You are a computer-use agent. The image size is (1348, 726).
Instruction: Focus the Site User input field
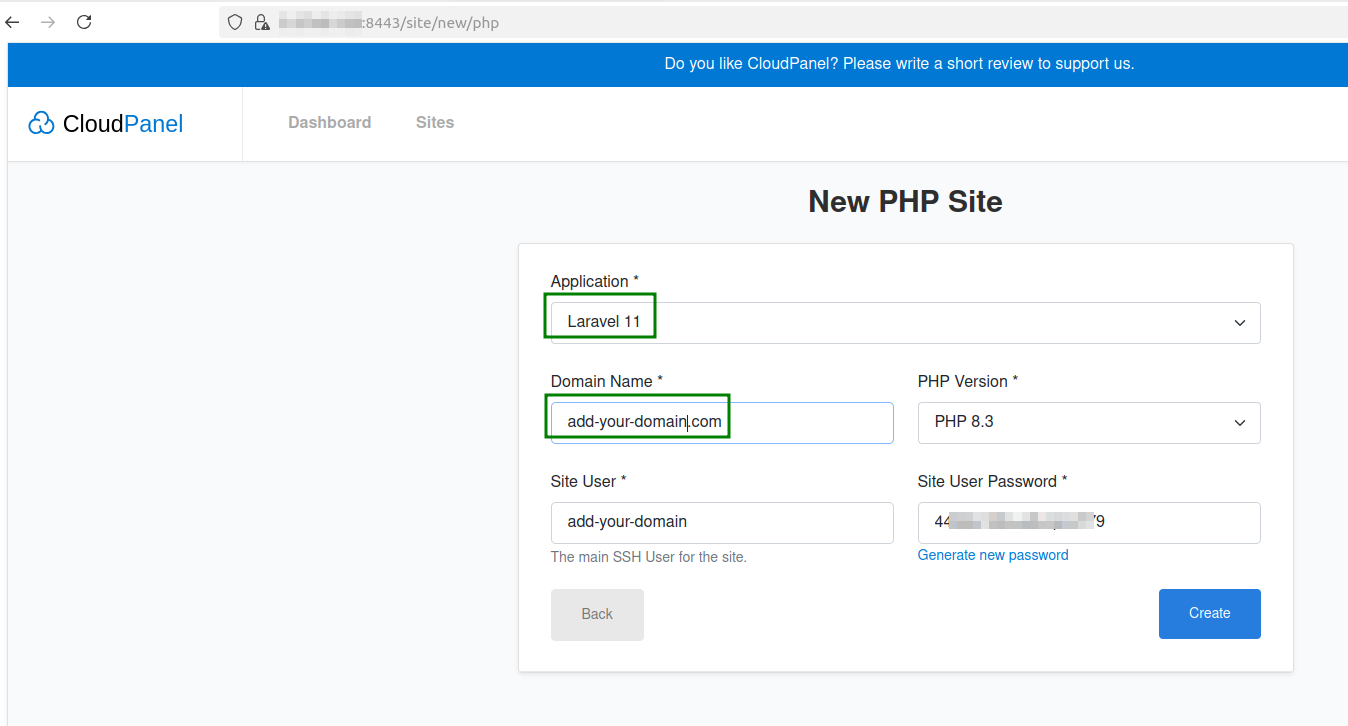point(722,523)
